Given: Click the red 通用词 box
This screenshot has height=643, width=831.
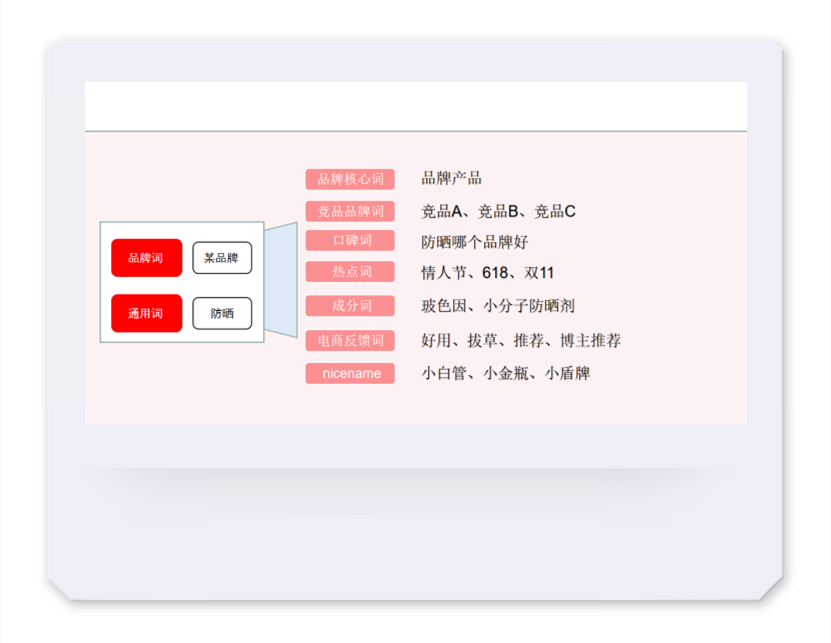Looking at the screenshot, I should pos(146,313).
